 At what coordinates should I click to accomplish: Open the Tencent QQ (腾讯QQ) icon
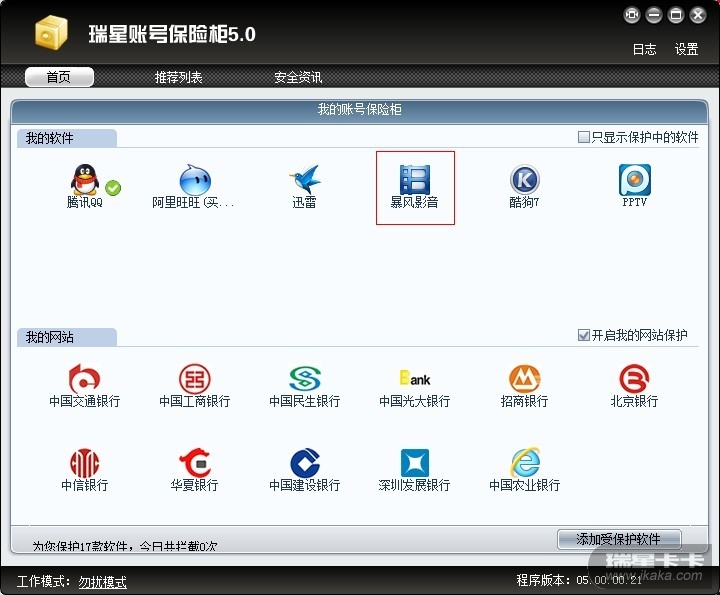85,180
